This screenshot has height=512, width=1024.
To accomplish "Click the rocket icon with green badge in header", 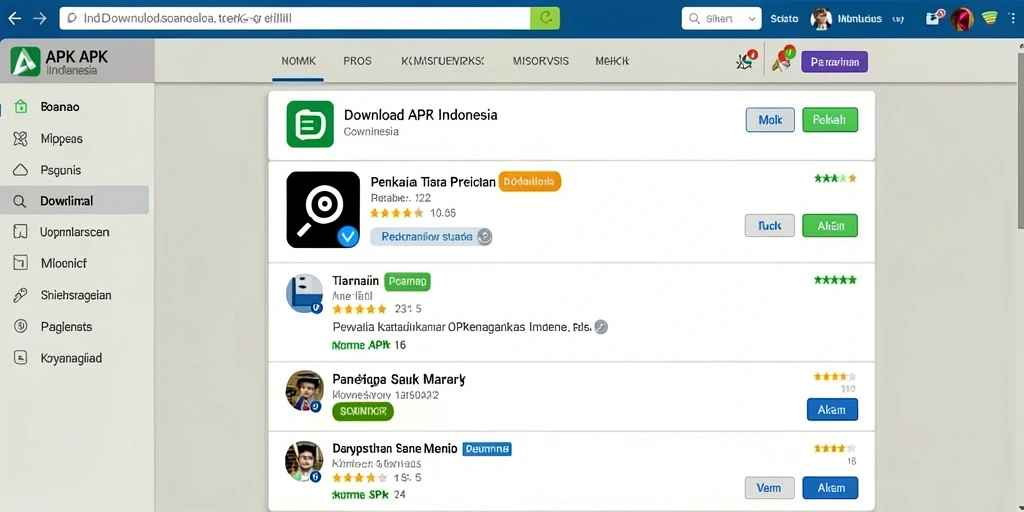I will click(x=782, y=59).
